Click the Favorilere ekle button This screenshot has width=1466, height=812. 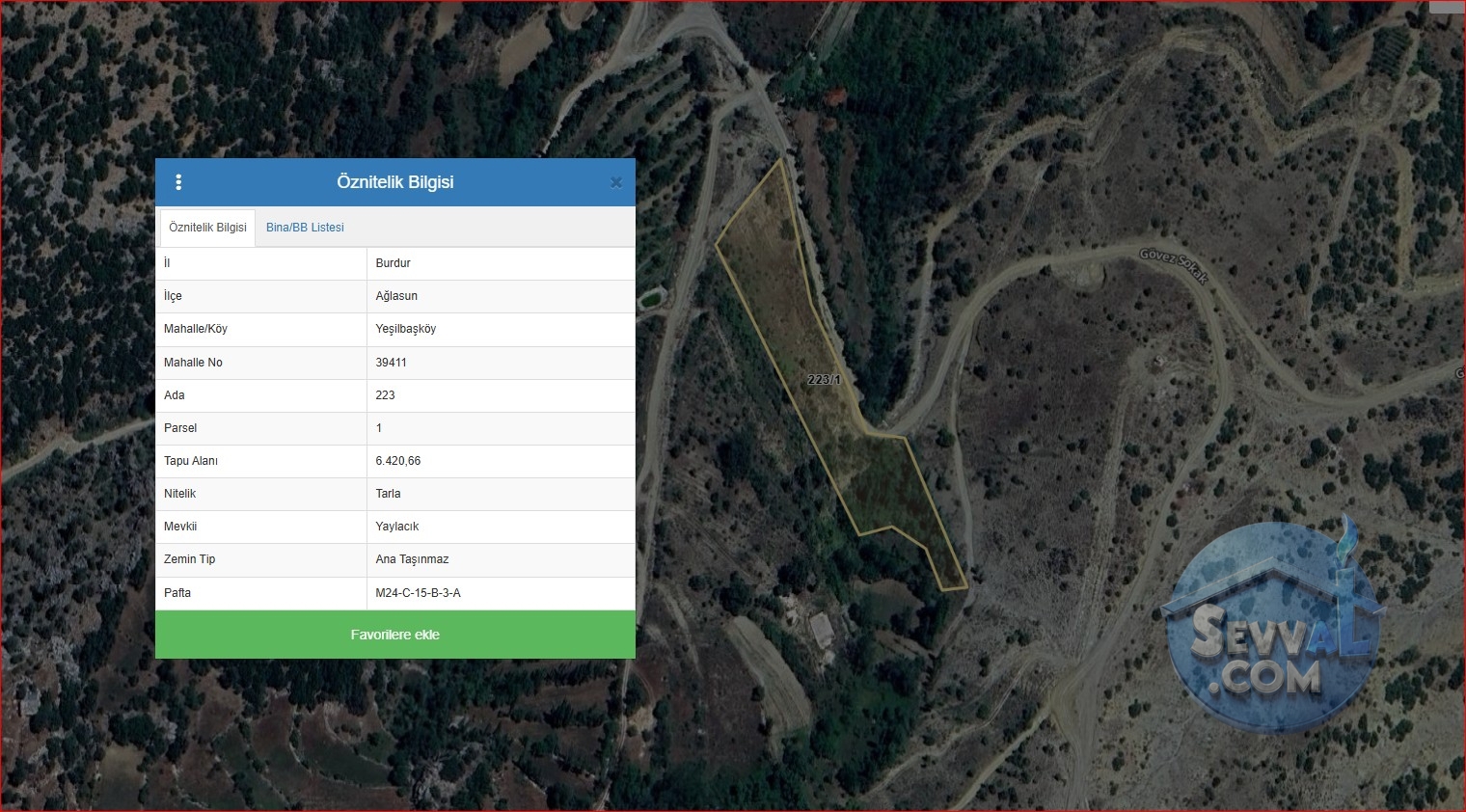(x=395, y=635)
